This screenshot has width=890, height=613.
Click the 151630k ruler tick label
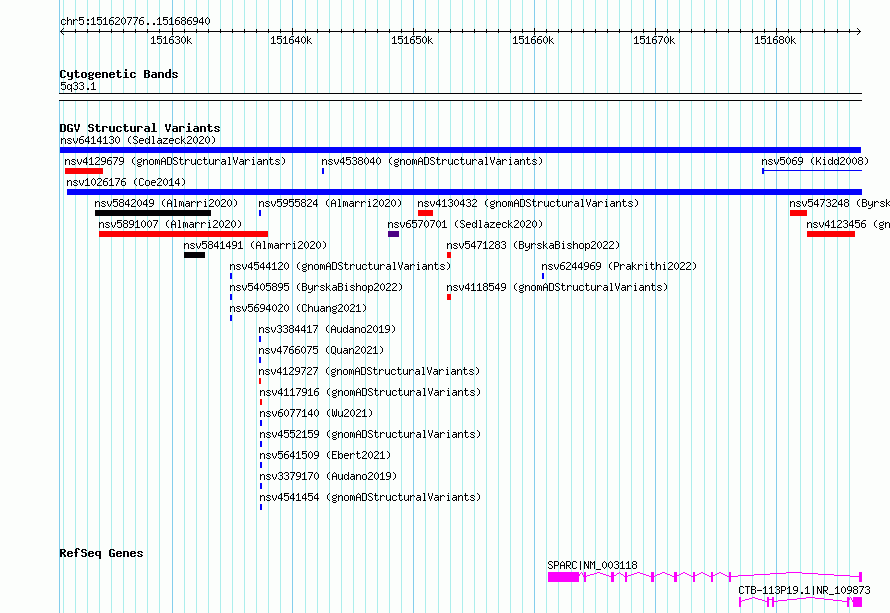coord(171,40)
